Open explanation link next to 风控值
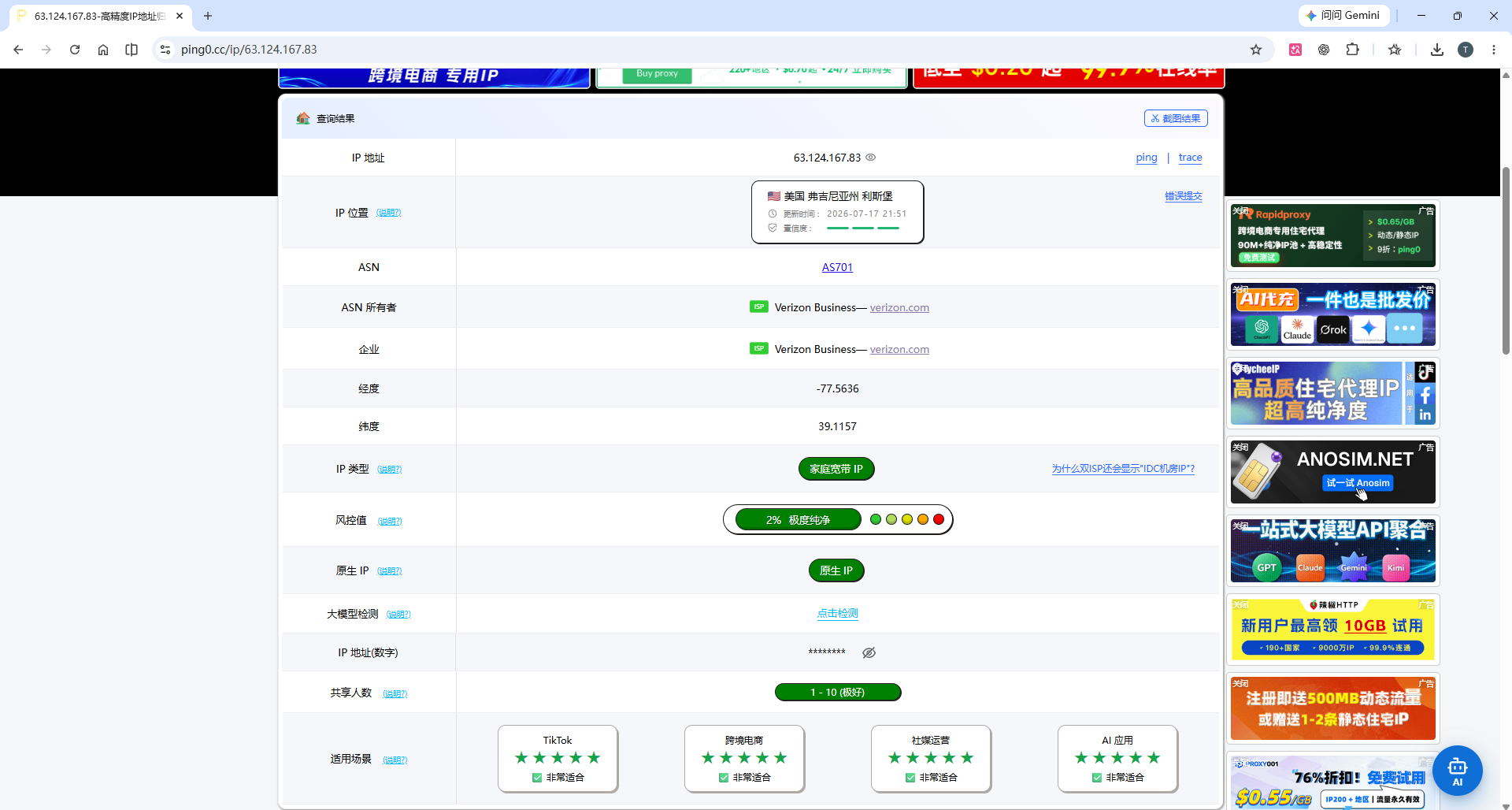 (x=390, y=522)
